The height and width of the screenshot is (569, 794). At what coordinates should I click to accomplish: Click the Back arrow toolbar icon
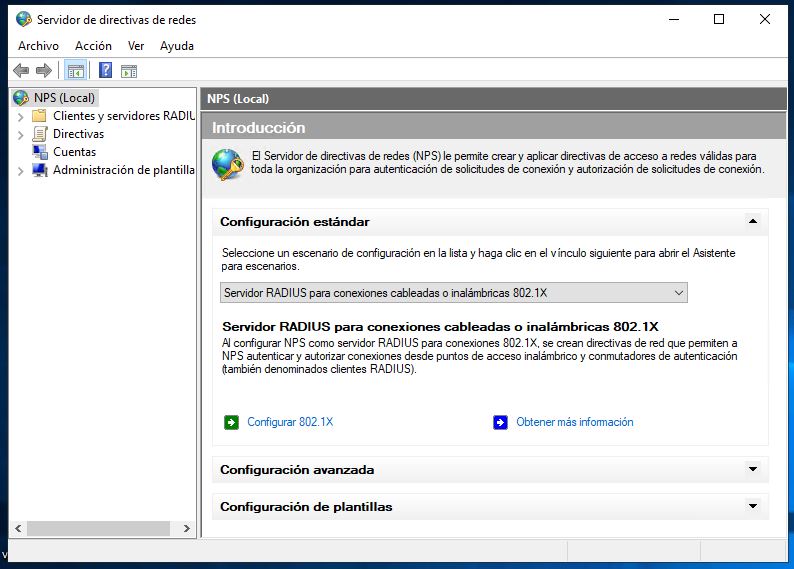(x=21, y=70)
